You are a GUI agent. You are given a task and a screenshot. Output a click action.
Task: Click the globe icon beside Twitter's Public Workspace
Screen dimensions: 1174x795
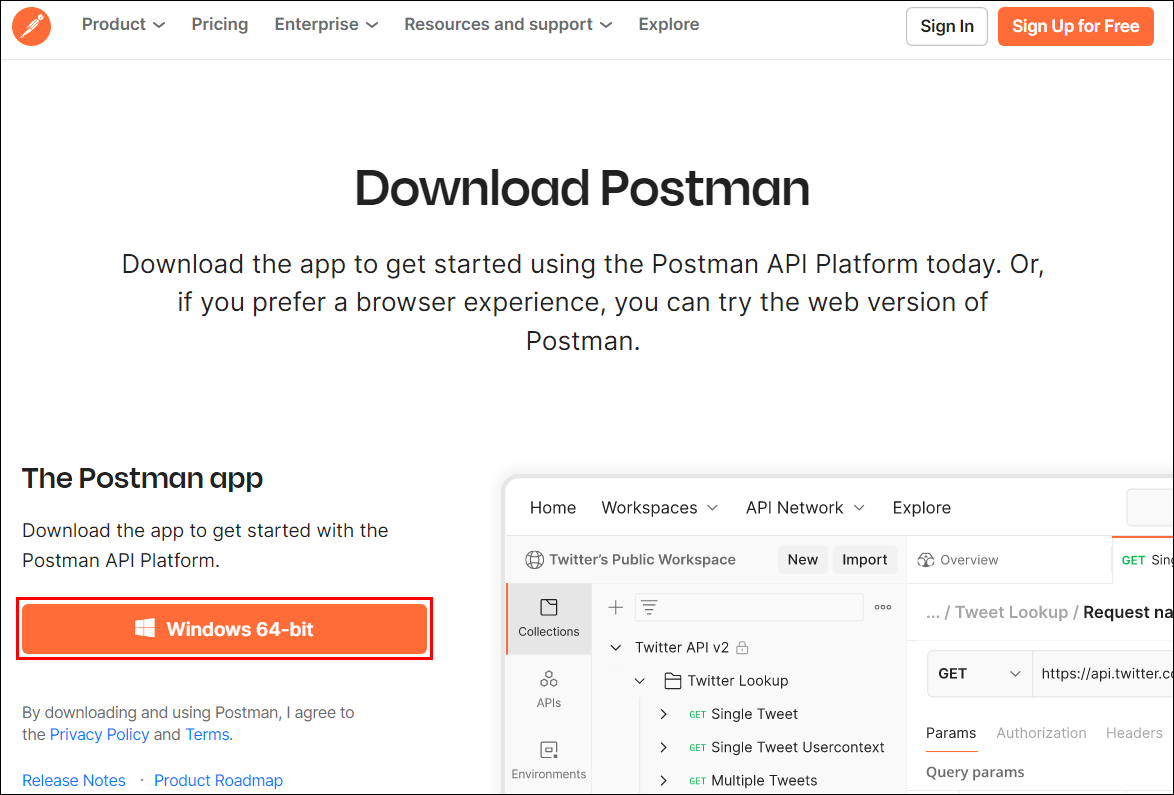coord(535,560)
